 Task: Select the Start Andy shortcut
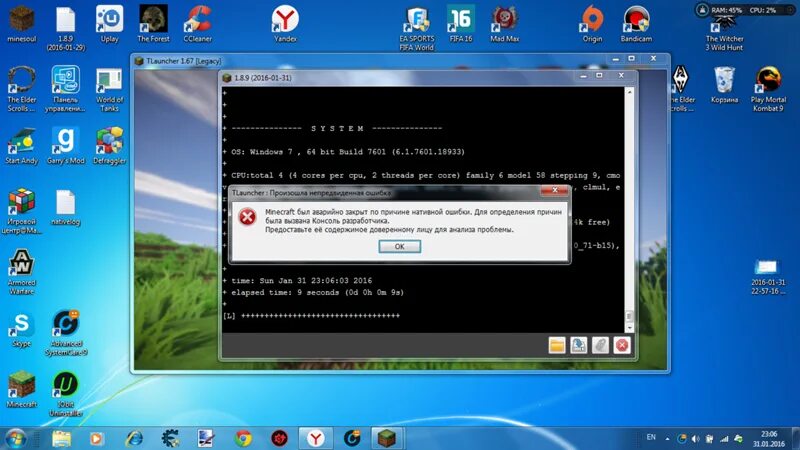pos(21,146)
